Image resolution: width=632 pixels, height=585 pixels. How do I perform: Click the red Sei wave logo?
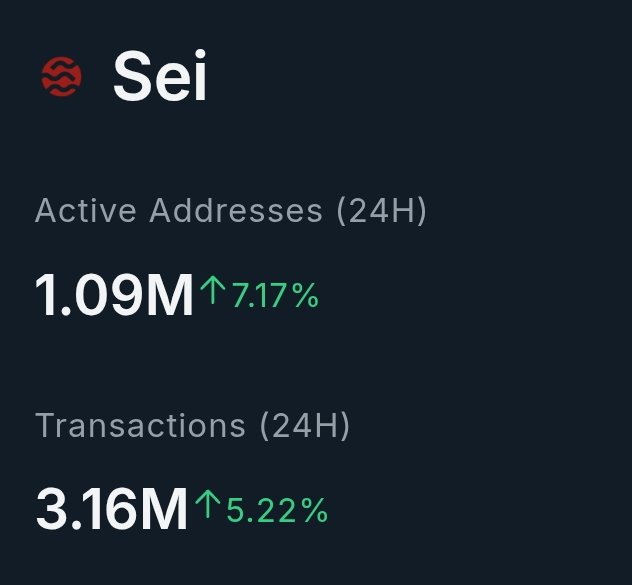62,77
